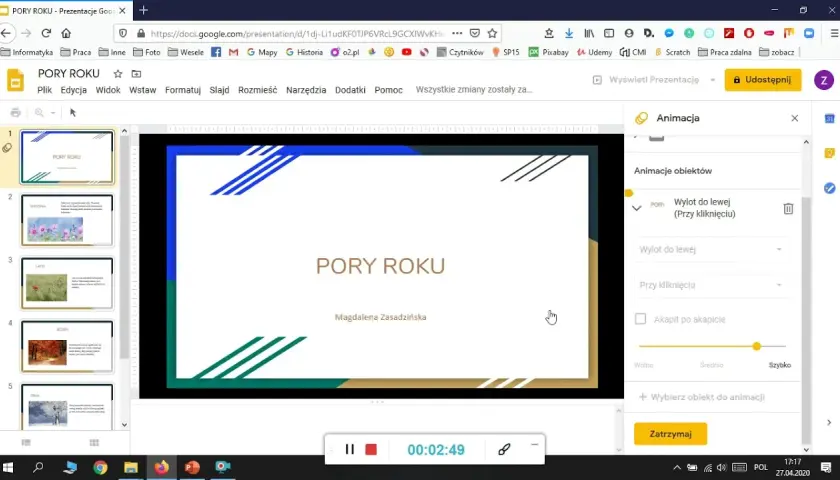The height and width of the screenshot is (480, 840).
Task: Click the PORY ROKU title on slide
Action: (380, 266)
